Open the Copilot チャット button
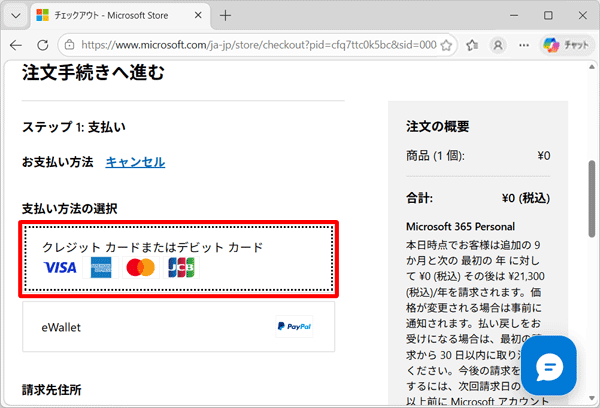The width and height of the screenshot is (600, 408). click(566, 45)
